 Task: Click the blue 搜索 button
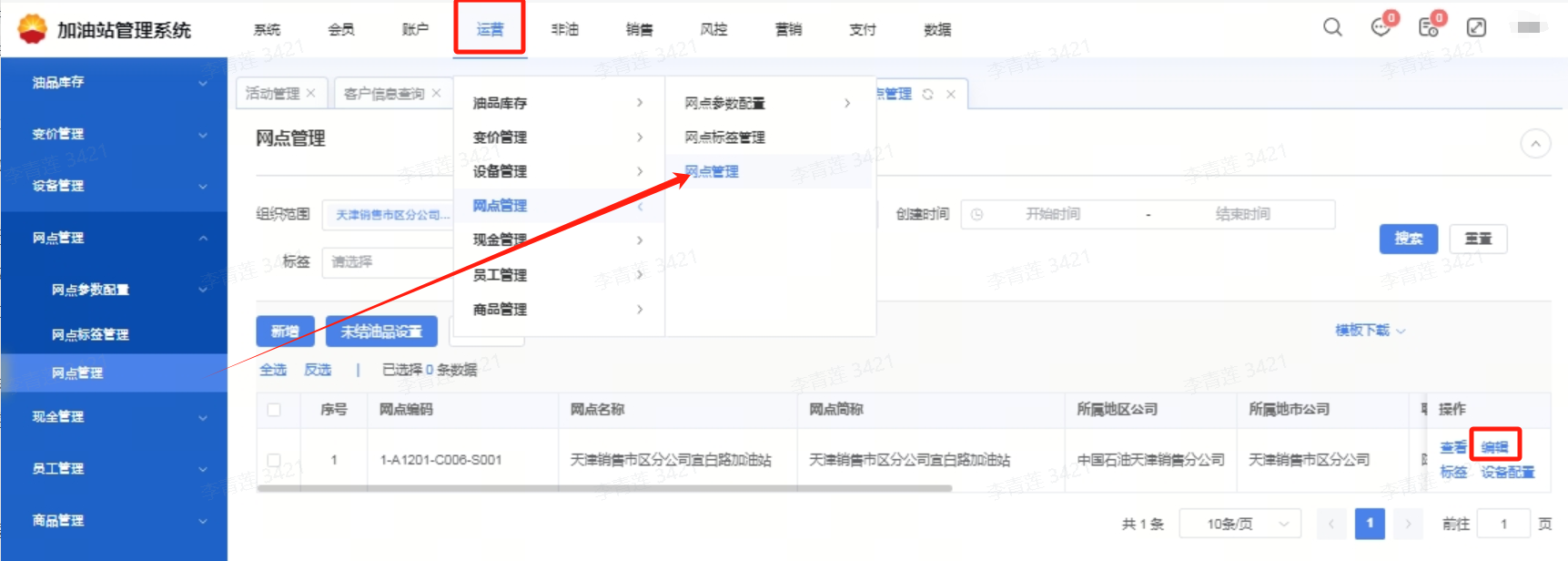pos(1408,239)
